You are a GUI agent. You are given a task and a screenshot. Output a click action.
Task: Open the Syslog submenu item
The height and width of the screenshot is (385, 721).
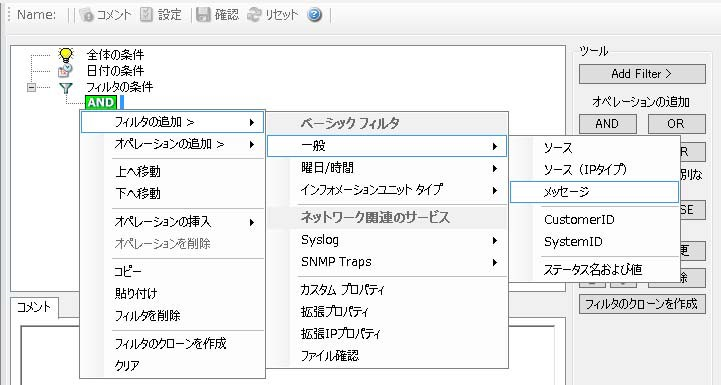click(387, 240)
